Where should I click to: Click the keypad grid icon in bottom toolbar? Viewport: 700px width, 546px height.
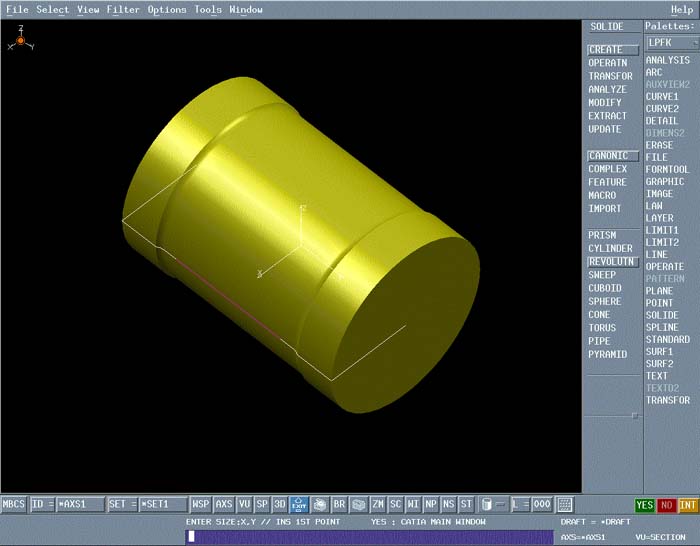pyautogui.click(x=565, y=505)
